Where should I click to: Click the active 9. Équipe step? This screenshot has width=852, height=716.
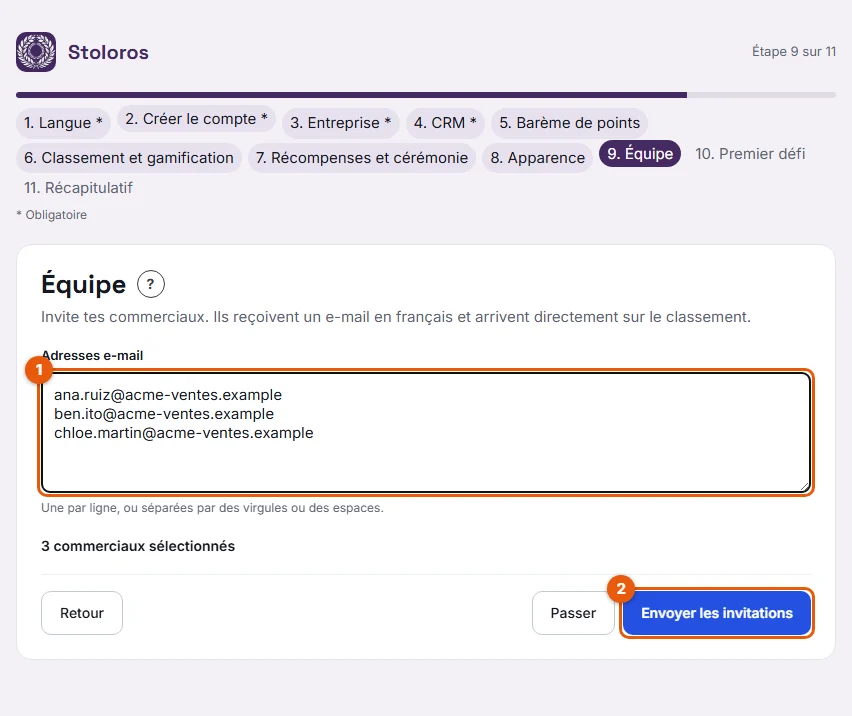640,154
